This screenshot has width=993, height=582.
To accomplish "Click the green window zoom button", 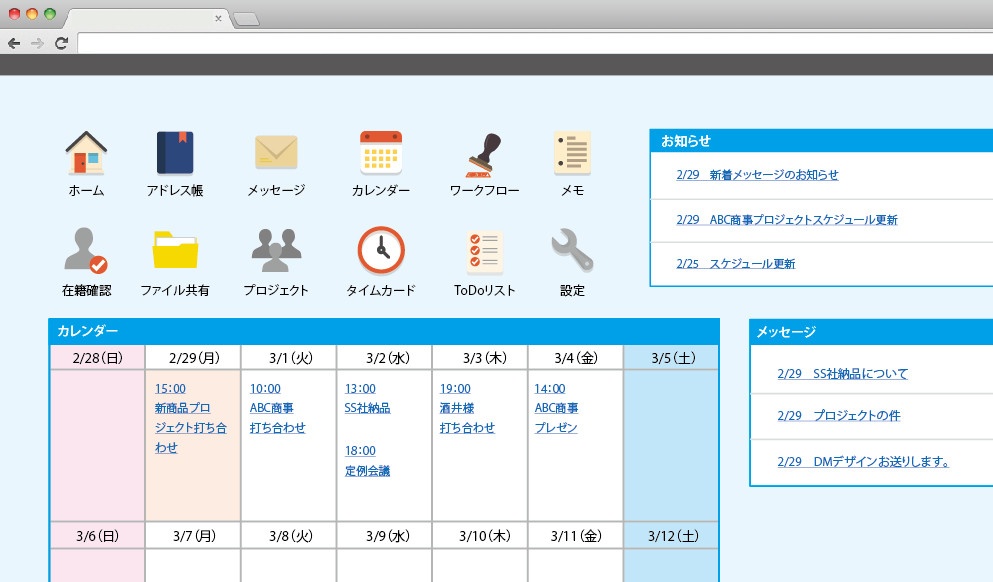I will pyautogui.click(x=50, y=14).
